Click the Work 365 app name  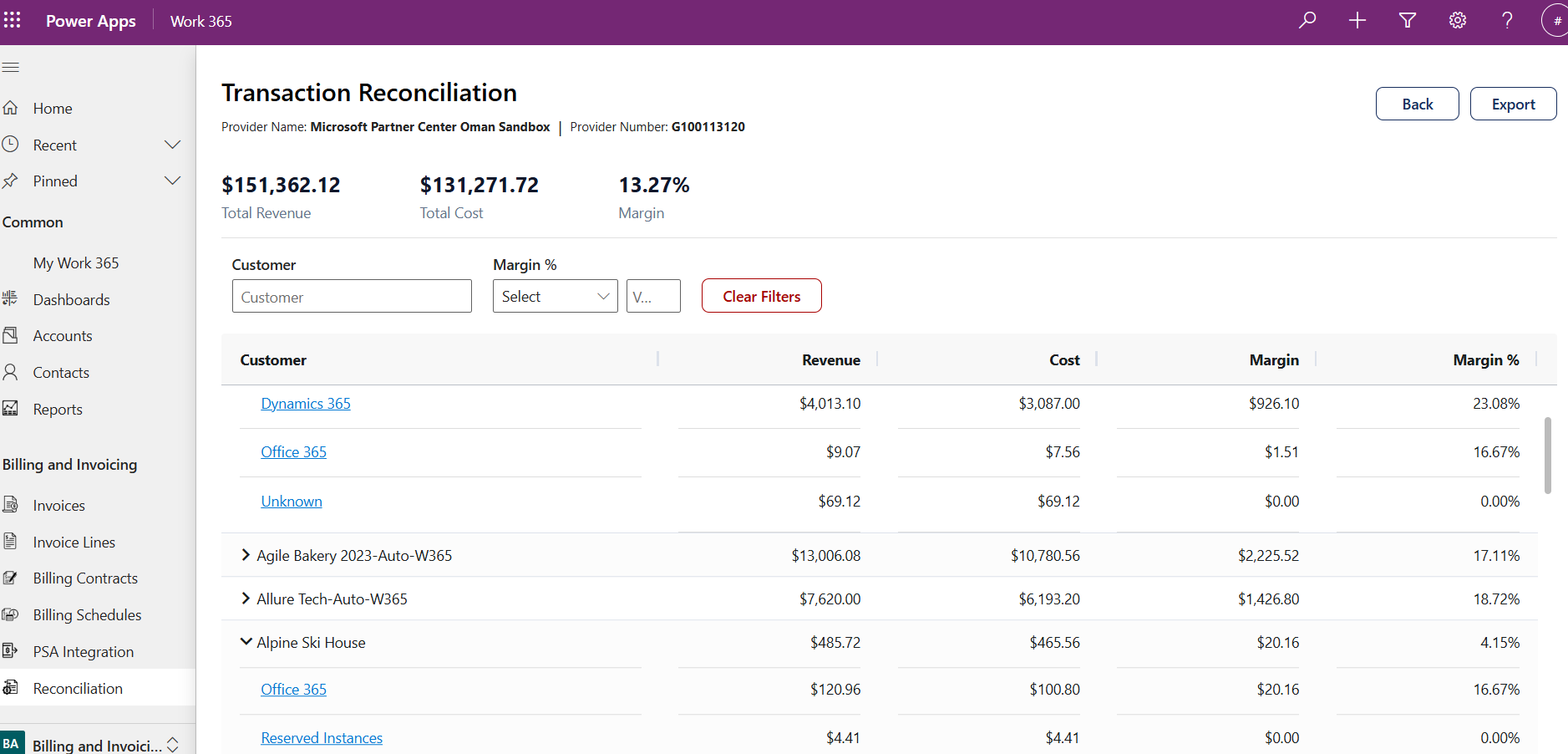[201, 21]
